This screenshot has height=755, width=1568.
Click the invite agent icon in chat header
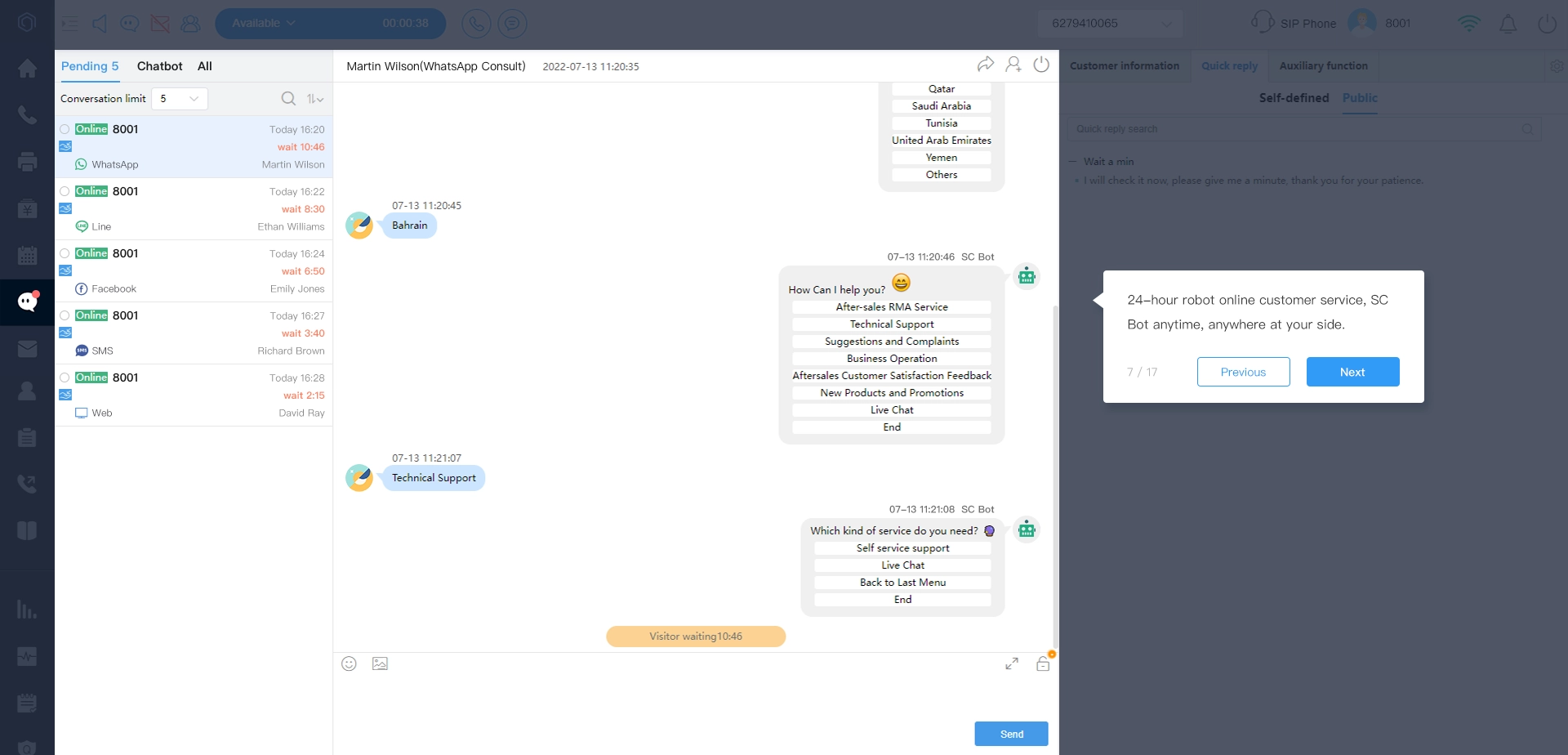click(1013, 65)
